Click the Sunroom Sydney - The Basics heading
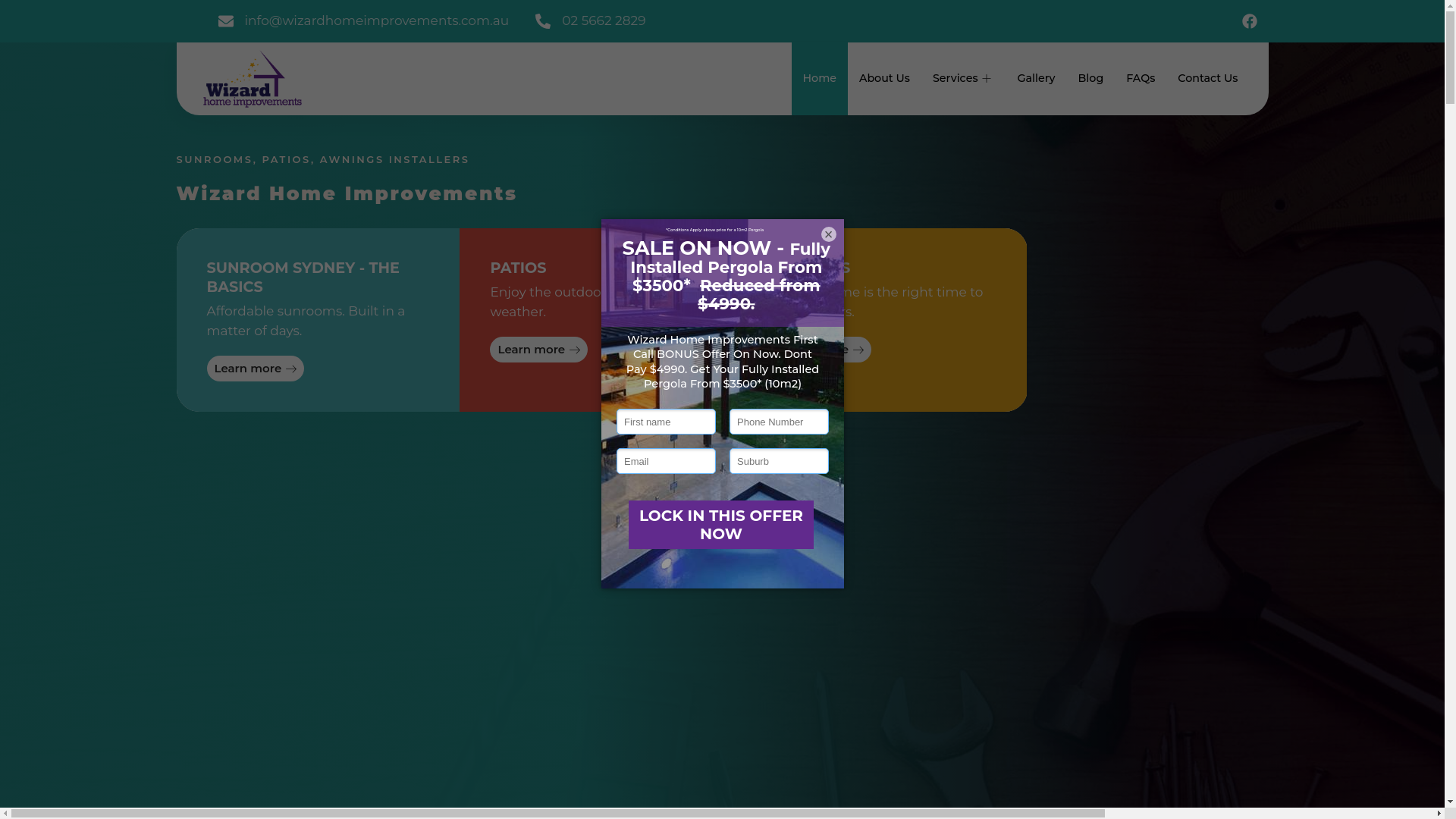The height and width of the screenshot is (819, 1456). [303, 278]
